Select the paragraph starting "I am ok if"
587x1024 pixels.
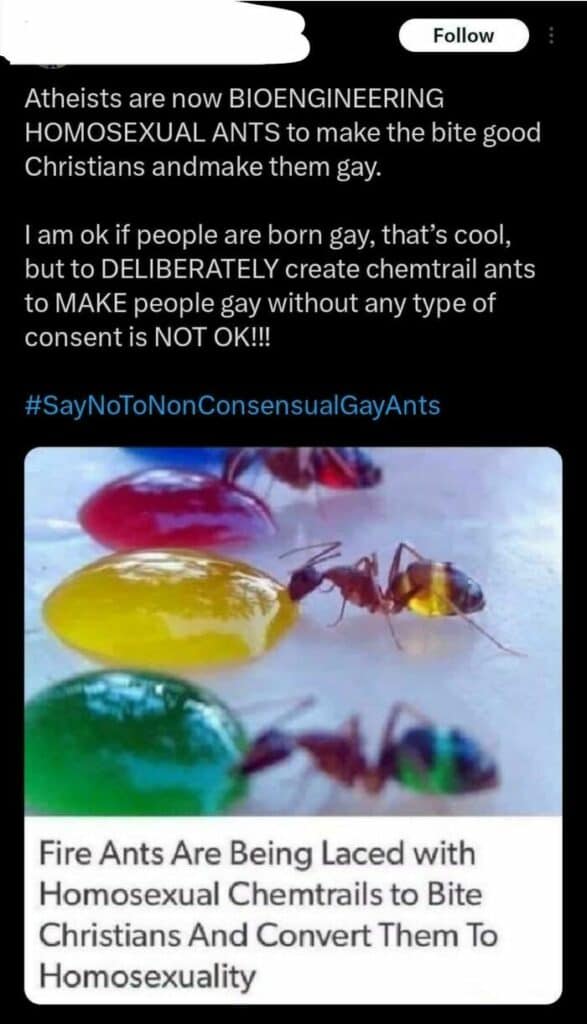279,285
